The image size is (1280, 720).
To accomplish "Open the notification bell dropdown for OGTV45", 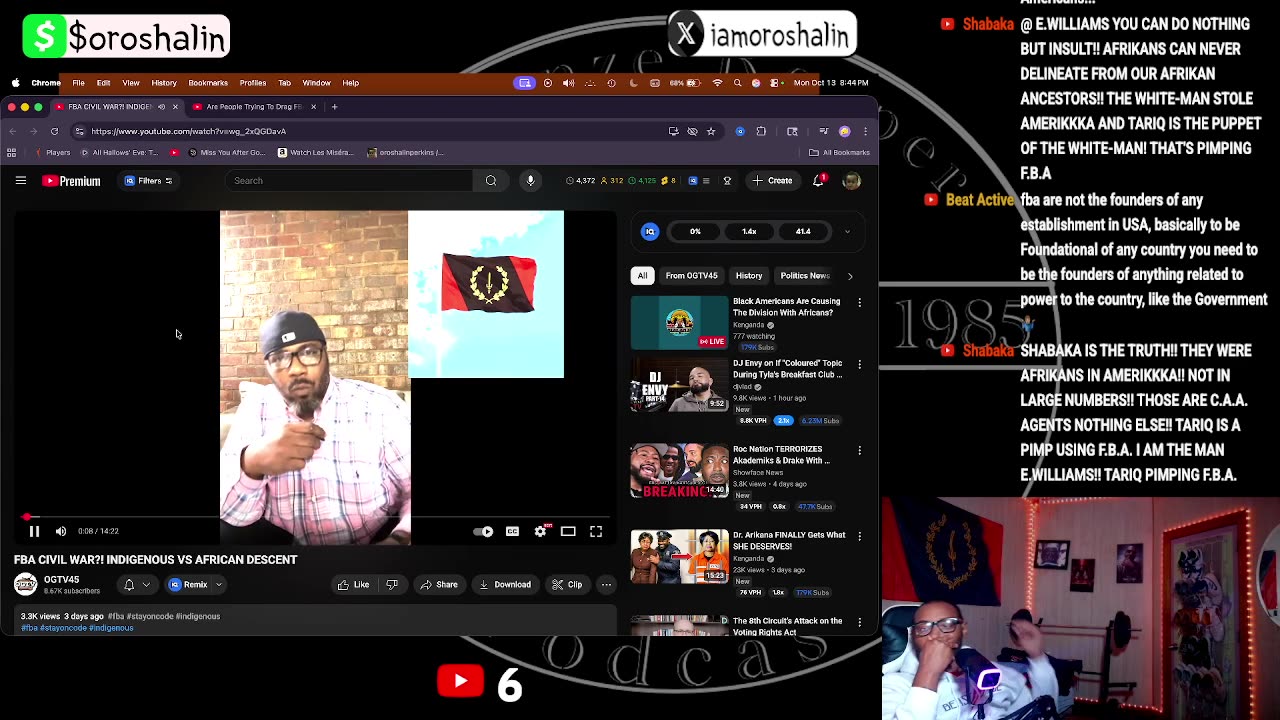I will [136, 585].
